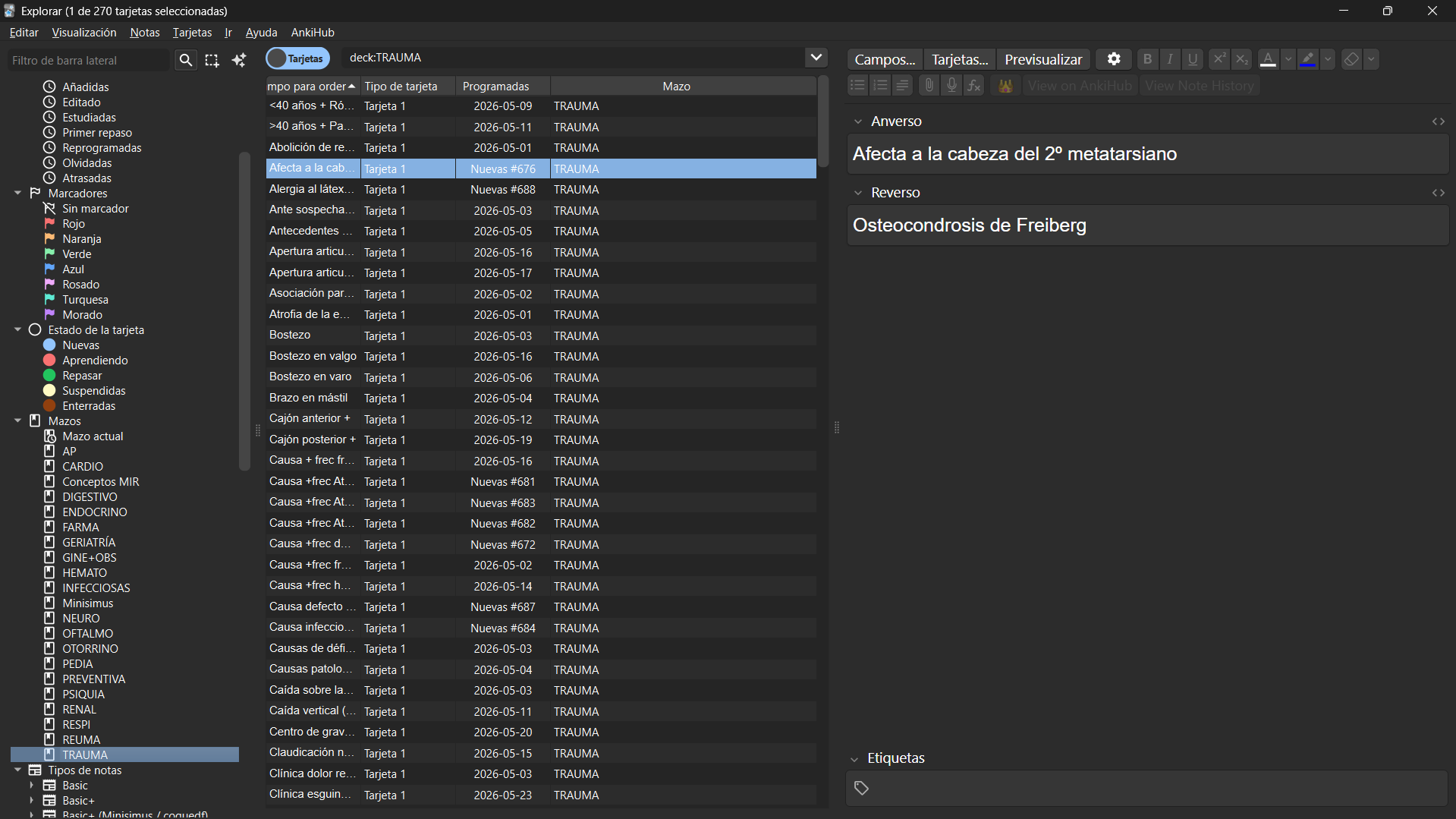Open the search history dropdown arrow
Image resolution: width=1456 pixels, height=819 pixels.
pos(816,58)
